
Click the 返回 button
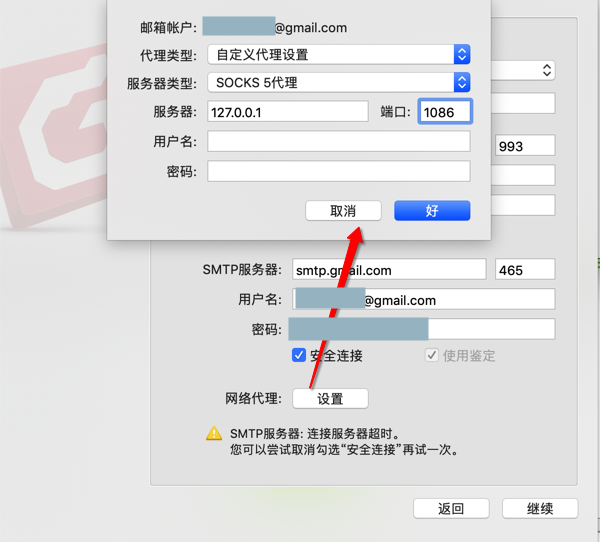pos(451,508)
